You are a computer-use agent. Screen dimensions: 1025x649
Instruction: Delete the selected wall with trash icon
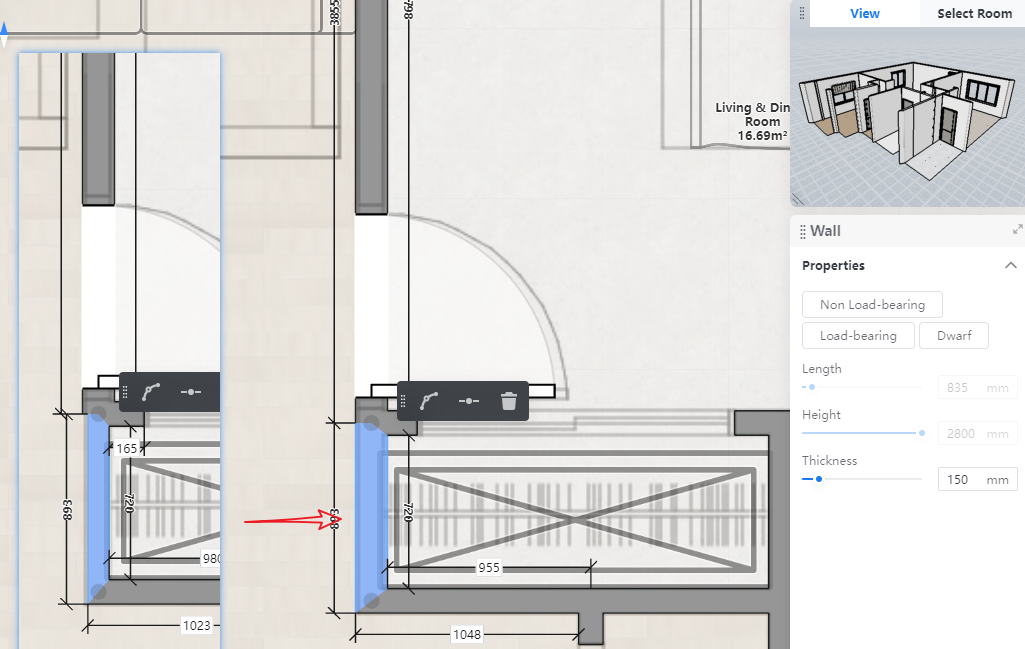point(509,401)
